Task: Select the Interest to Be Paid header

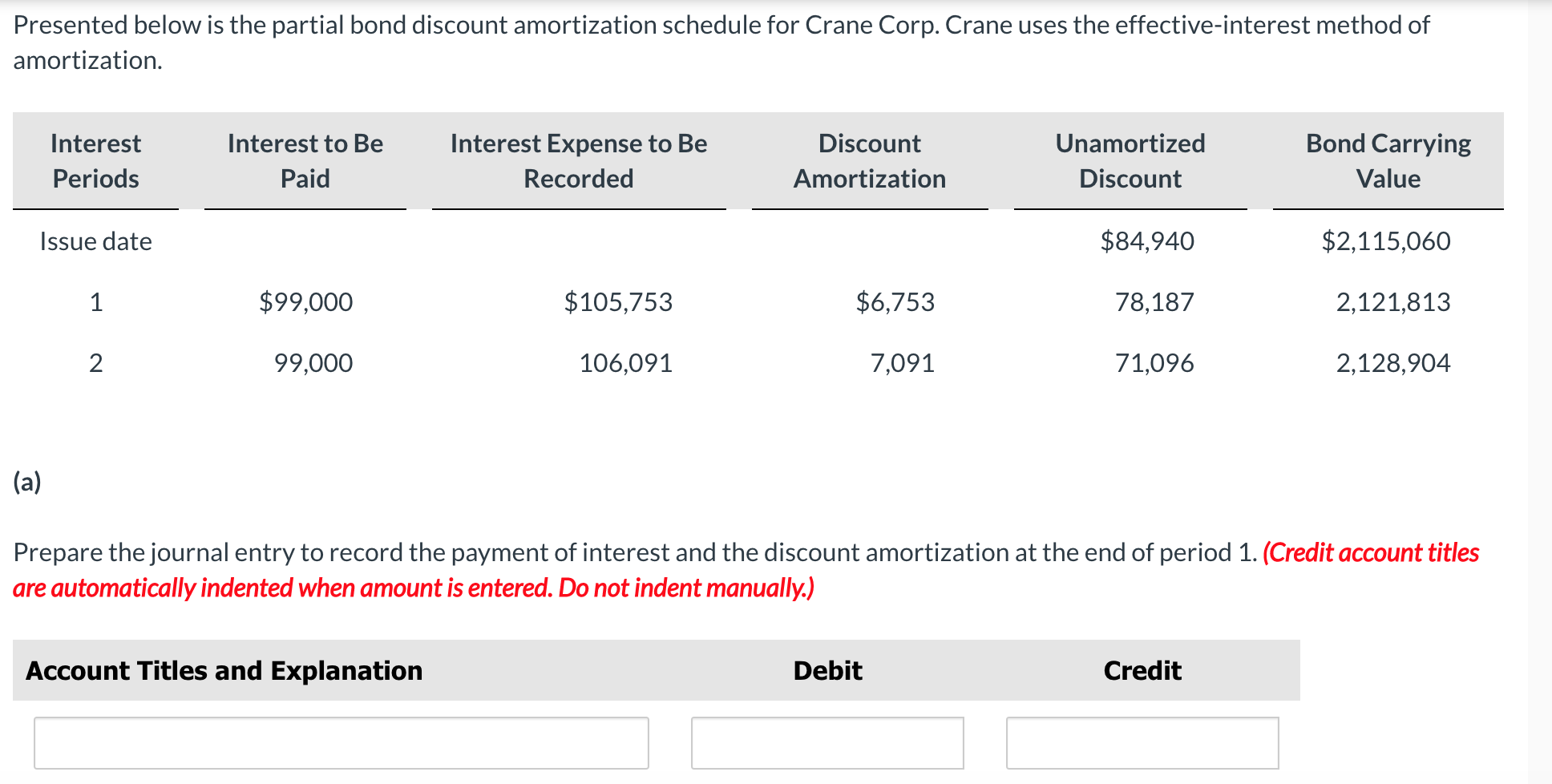Action: point(305,160)
